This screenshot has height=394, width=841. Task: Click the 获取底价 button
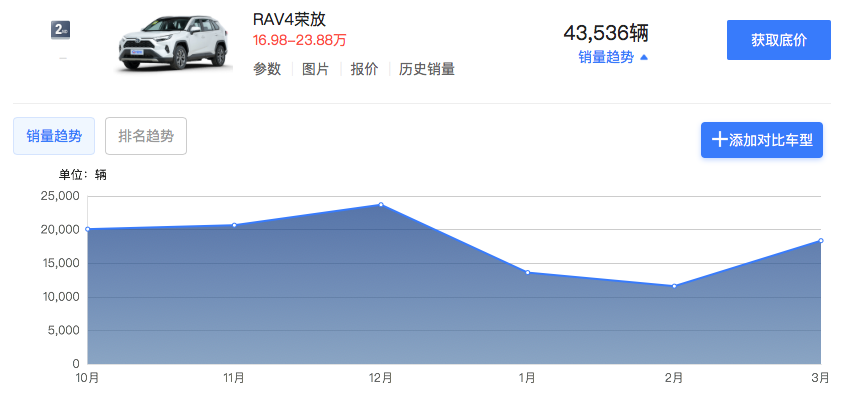[x=779, y=40]
